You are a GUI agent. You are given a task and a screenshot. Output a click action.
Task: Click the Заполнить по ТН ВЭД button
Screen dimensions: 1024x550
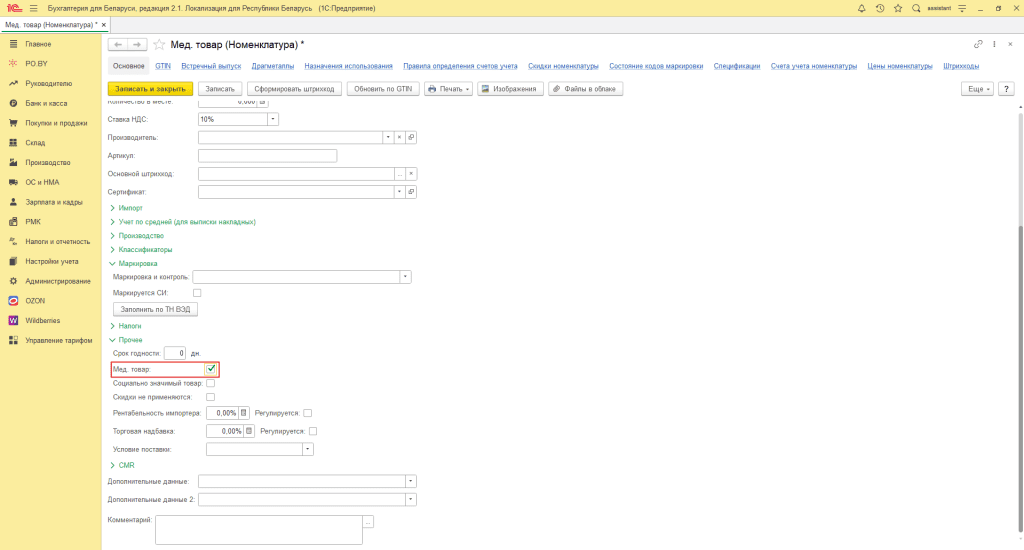(x=154, y=310)
